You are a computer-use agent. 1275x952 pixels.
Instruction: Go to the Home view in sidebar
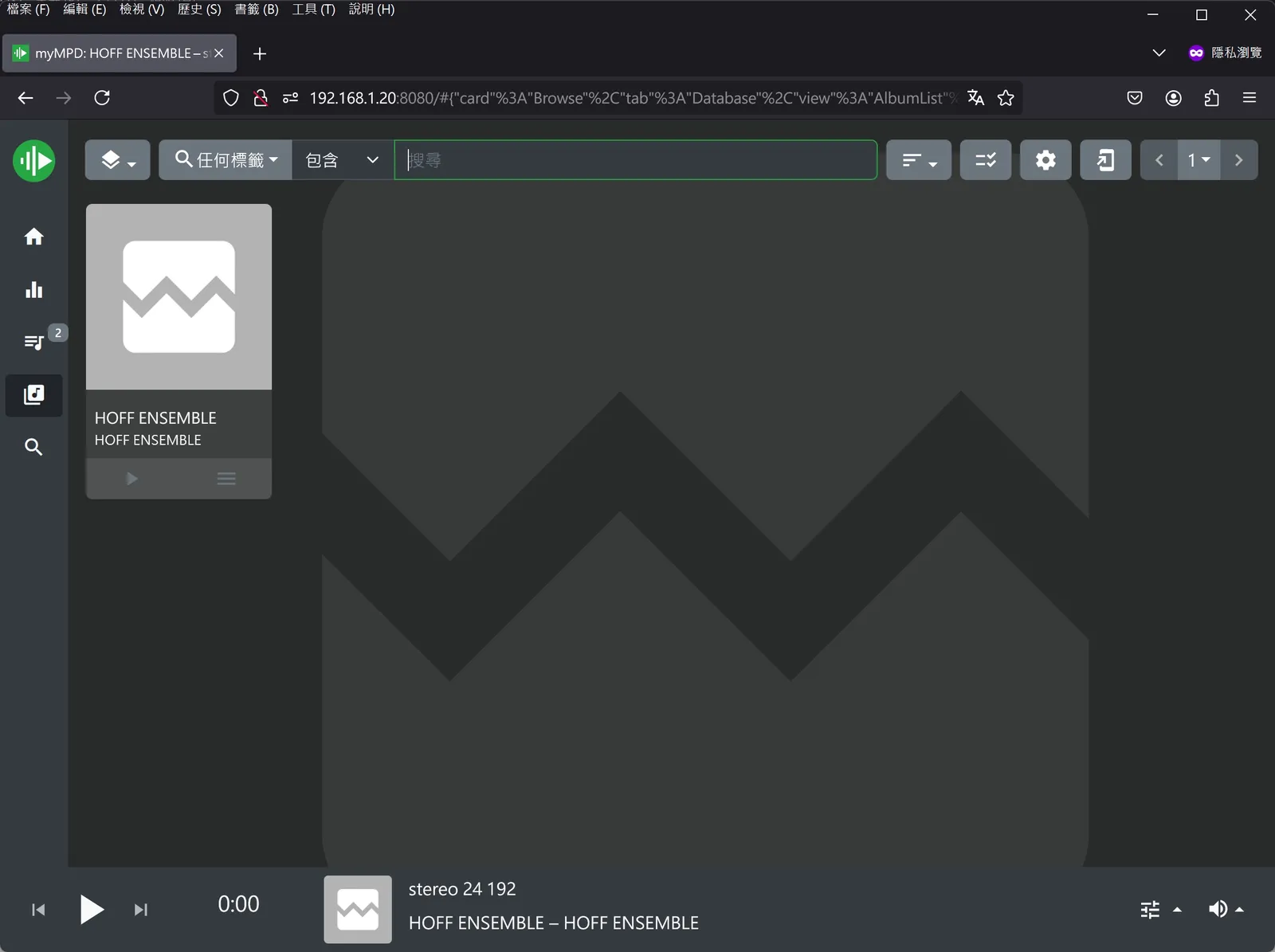(x=33, y=237)
